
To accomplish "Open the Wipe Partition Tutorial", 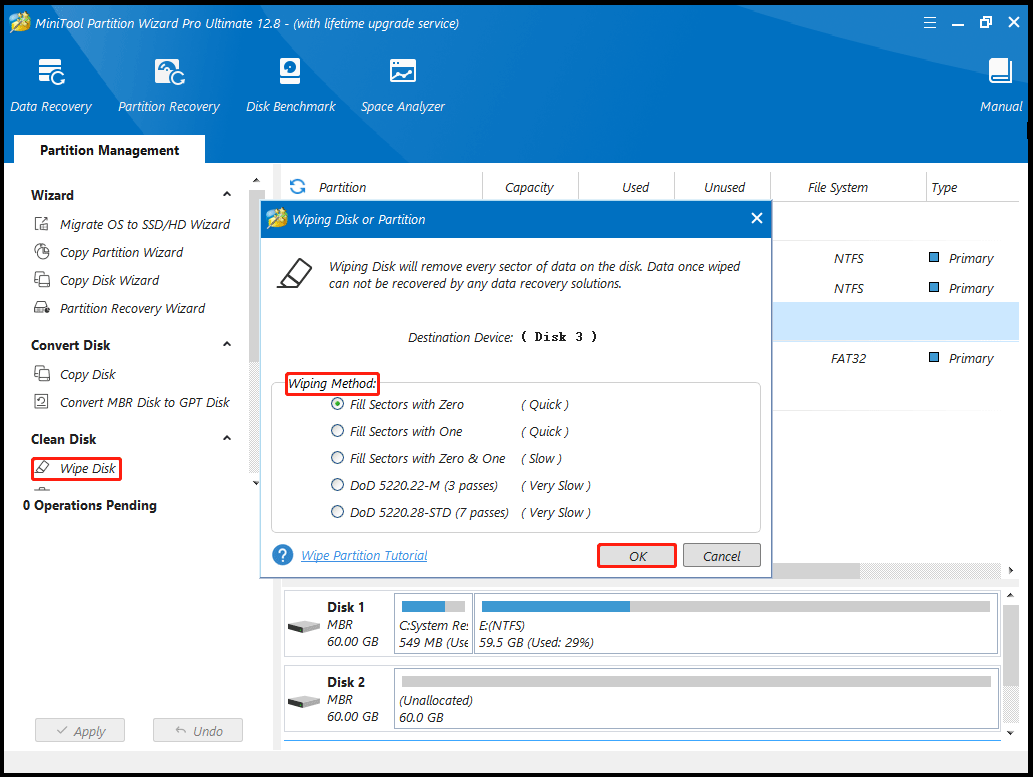I will point(364,555).
